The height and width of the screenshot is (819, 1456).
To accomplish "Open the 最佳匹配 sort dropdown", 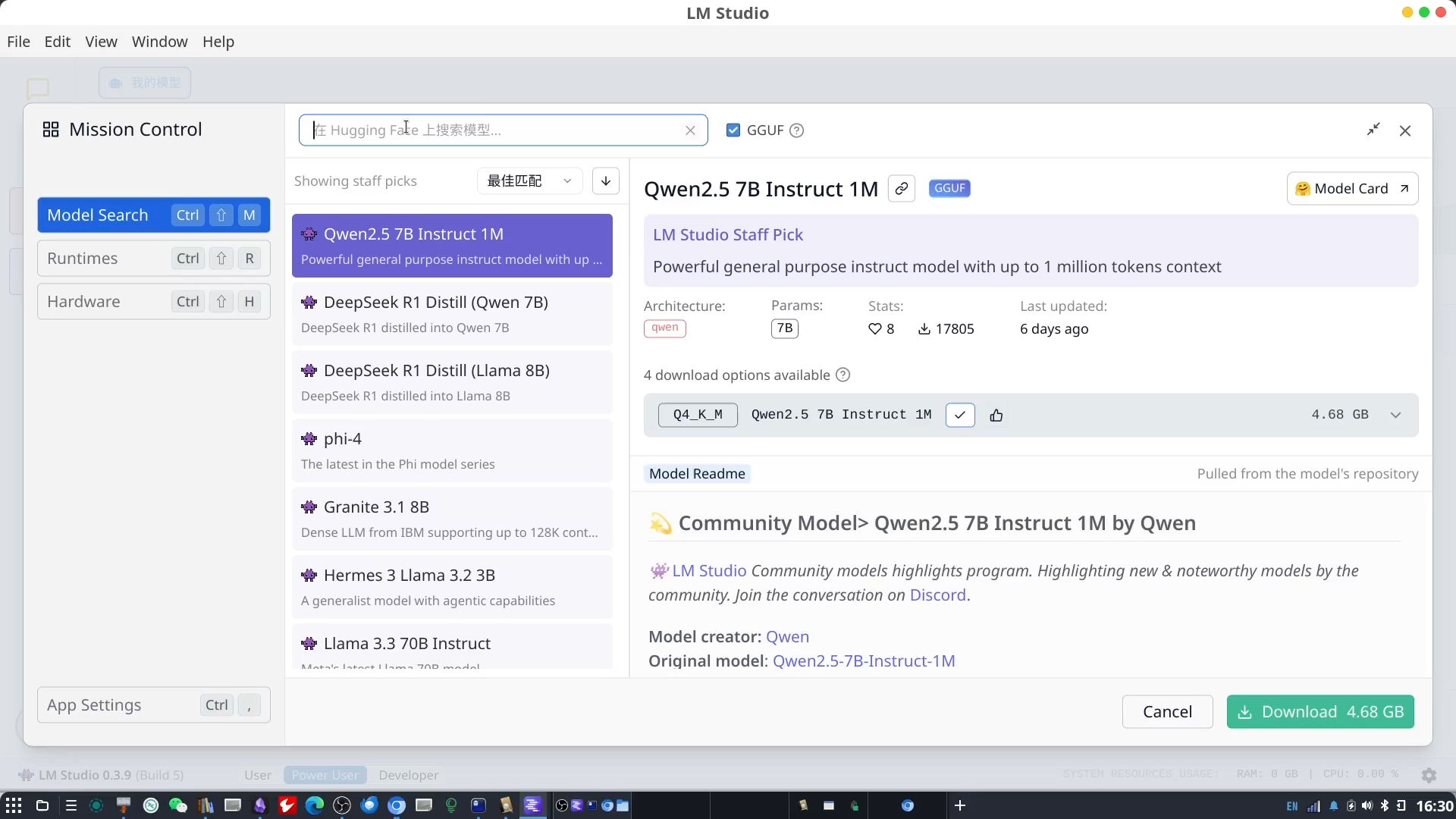I will click(529, 181).
